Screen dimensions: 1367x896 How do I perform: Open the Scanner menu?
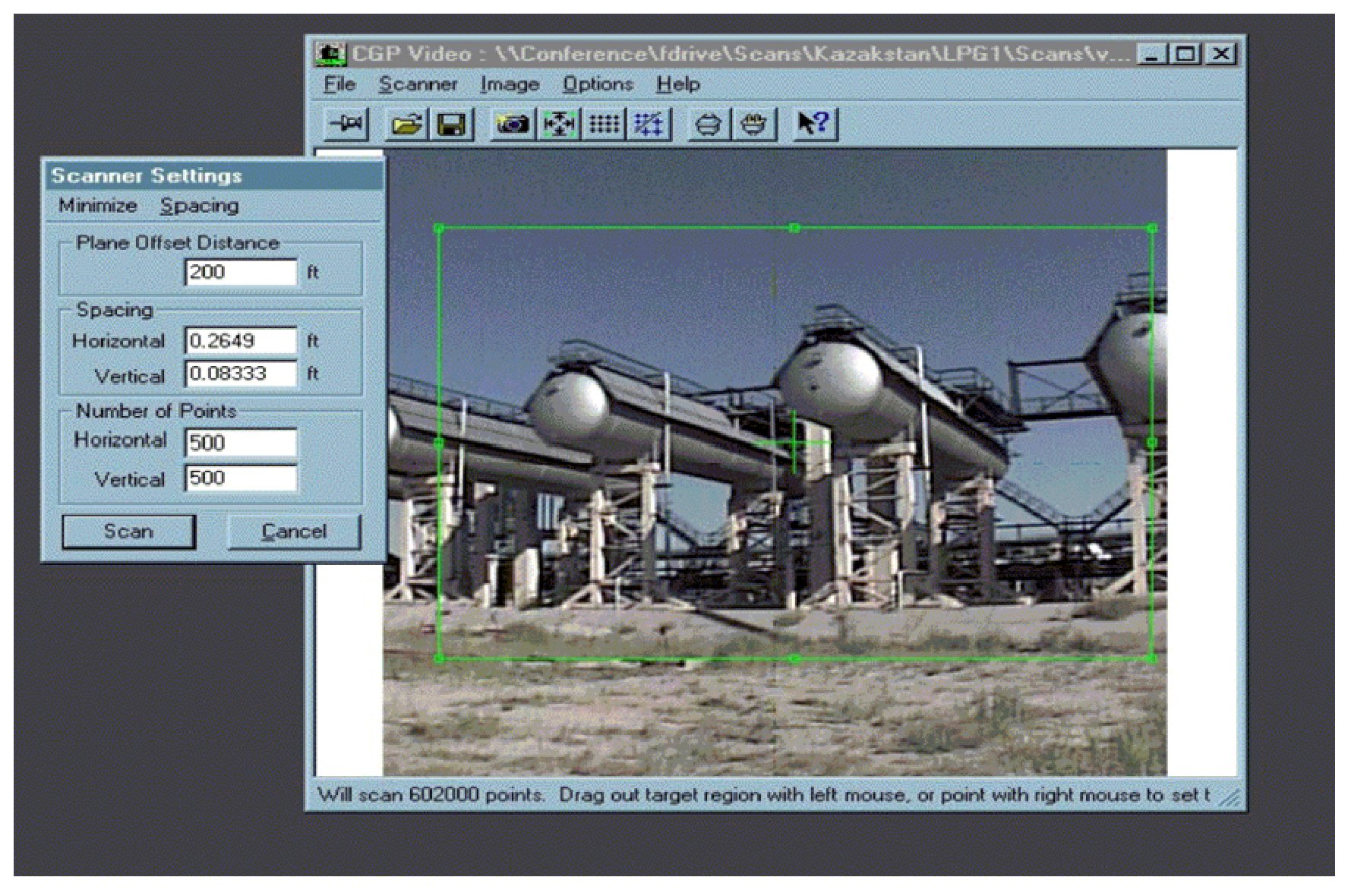pos(418,84)
